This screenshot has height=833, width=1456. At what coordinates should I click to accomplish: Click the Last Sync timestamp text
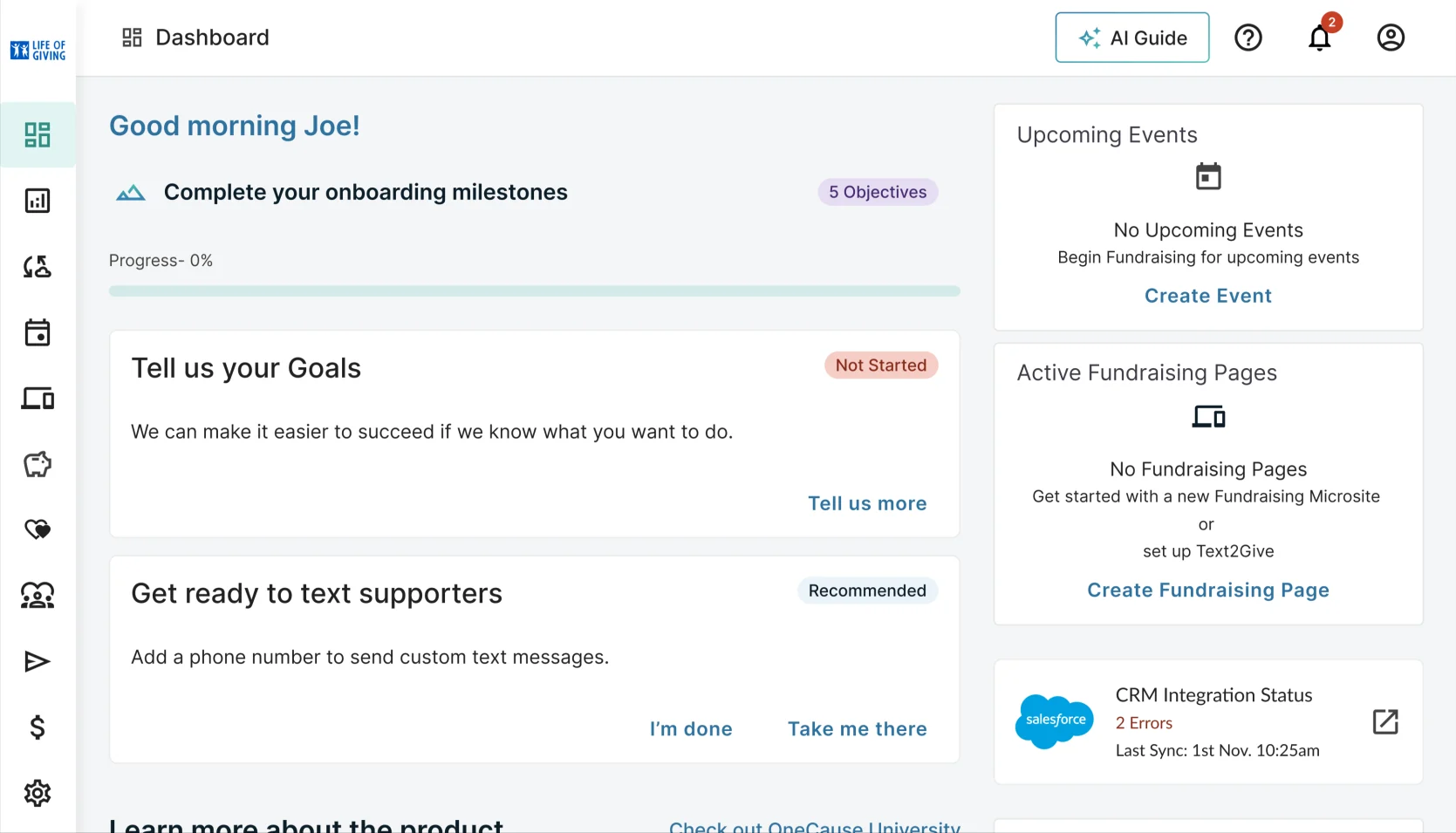tap(1218, 750)
